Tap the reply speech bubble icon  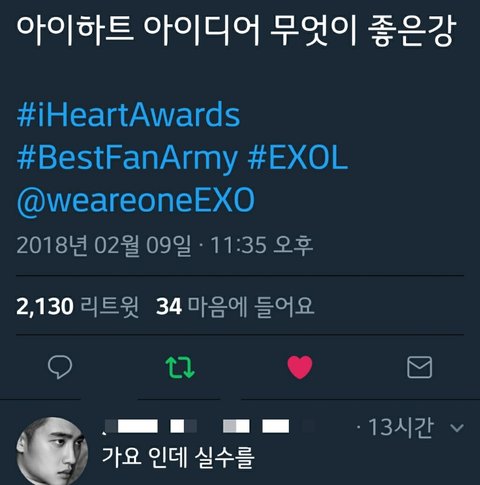(x=60, y=367)
